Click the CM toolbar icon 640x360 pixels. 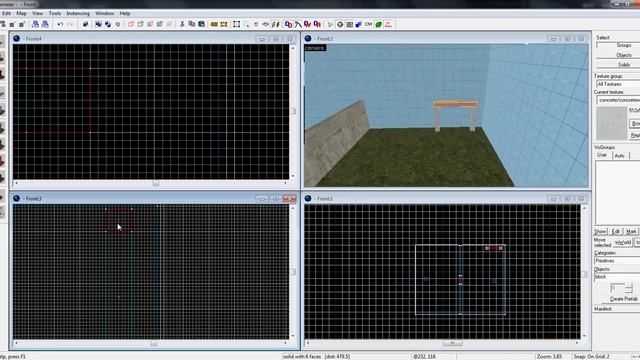tap(368, 24)
